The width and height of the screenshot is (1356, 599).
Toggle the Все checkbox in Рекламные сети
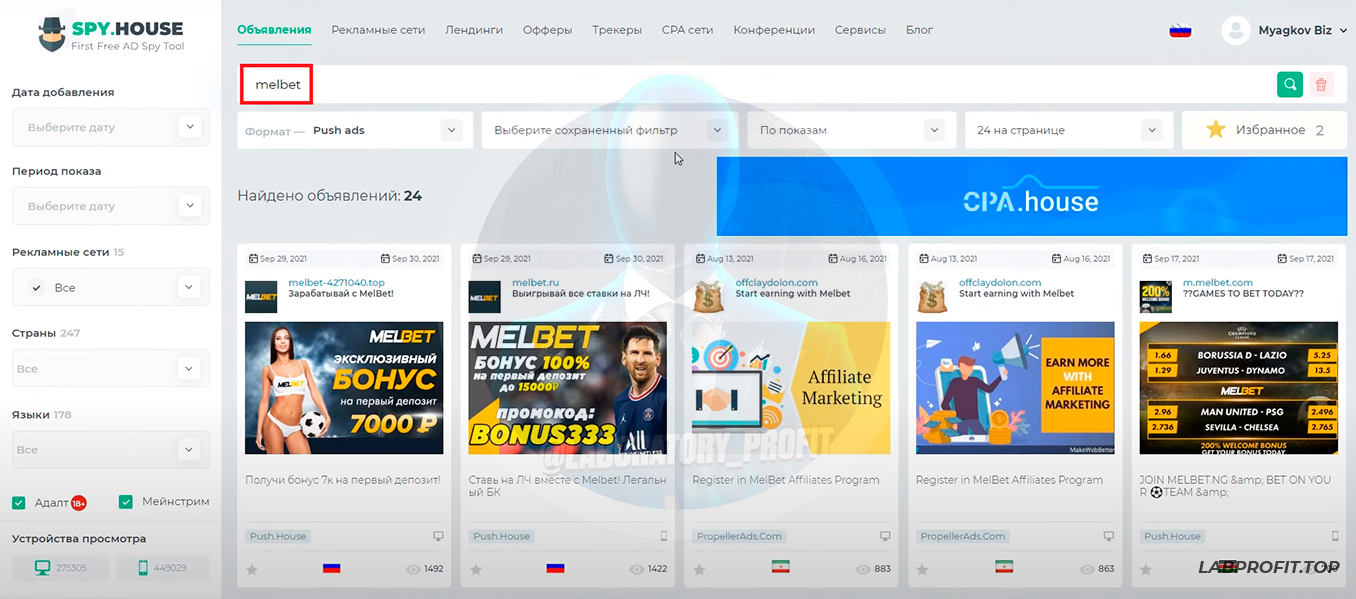[37, 288]
